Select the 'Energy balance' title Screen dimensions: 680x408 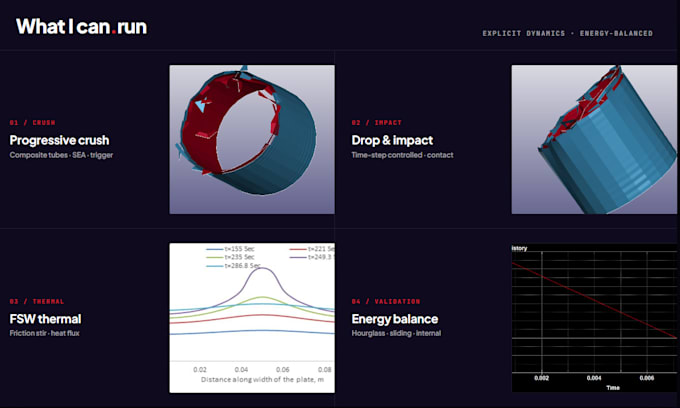click(x=395, y=319)
